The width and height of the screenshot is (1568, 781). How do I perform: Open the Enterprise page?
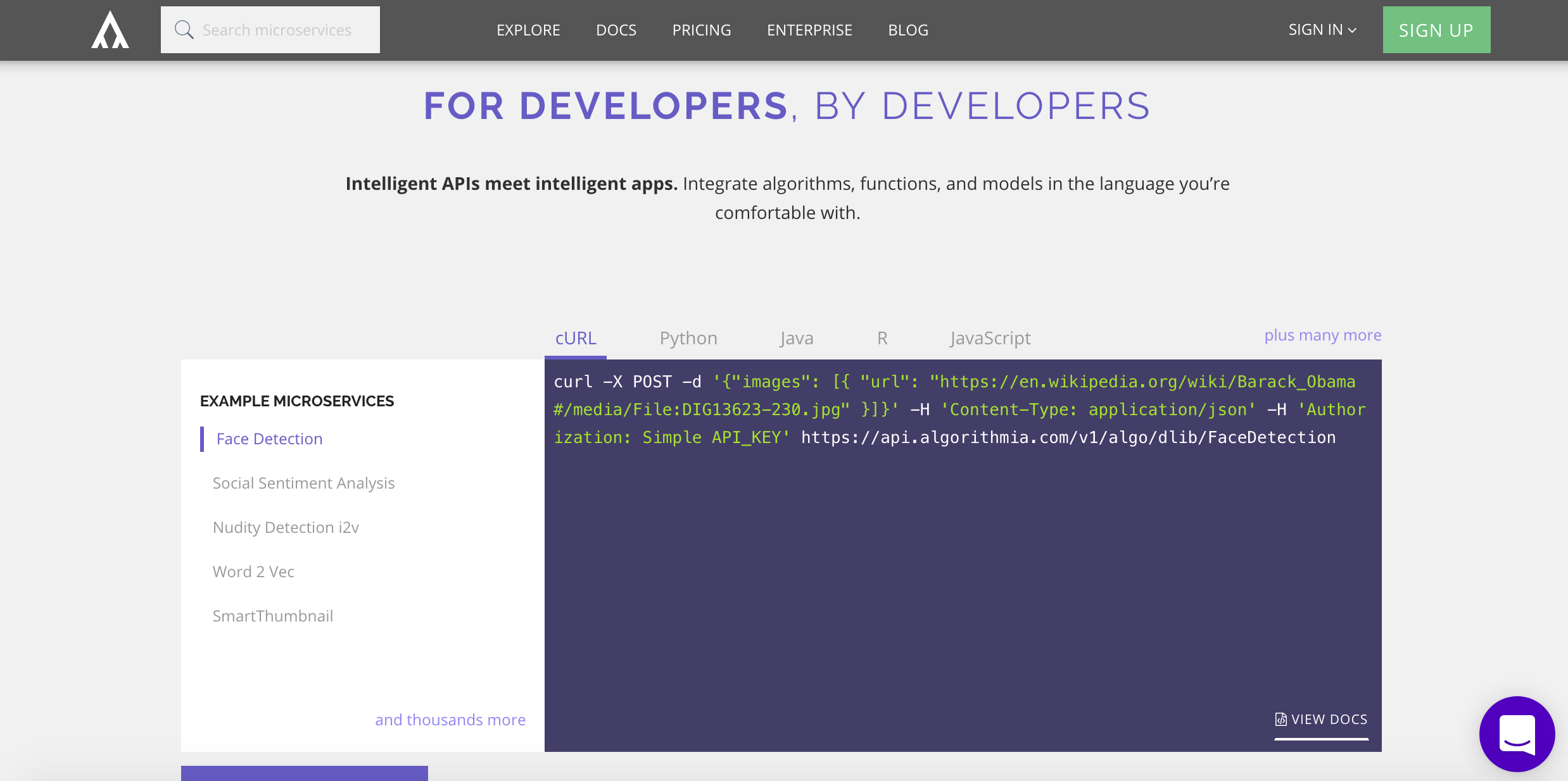click(809, 30)
